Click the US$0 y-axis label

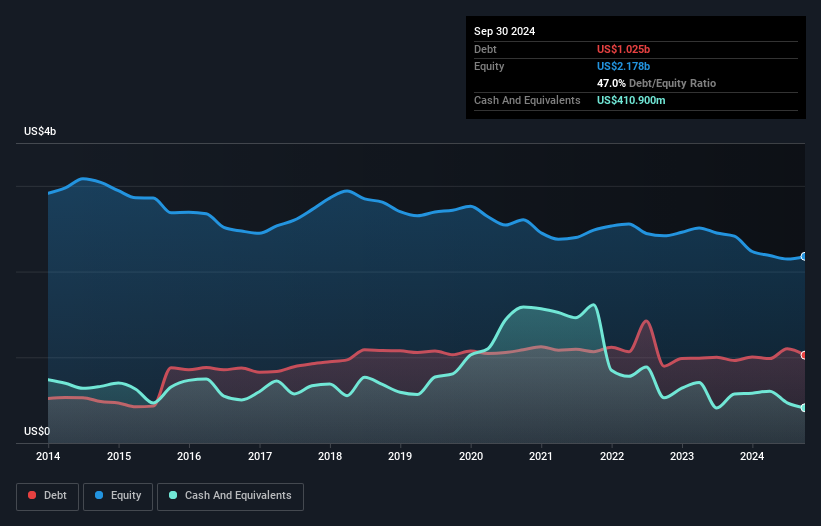pyautogui.click(x=37, y=432)
